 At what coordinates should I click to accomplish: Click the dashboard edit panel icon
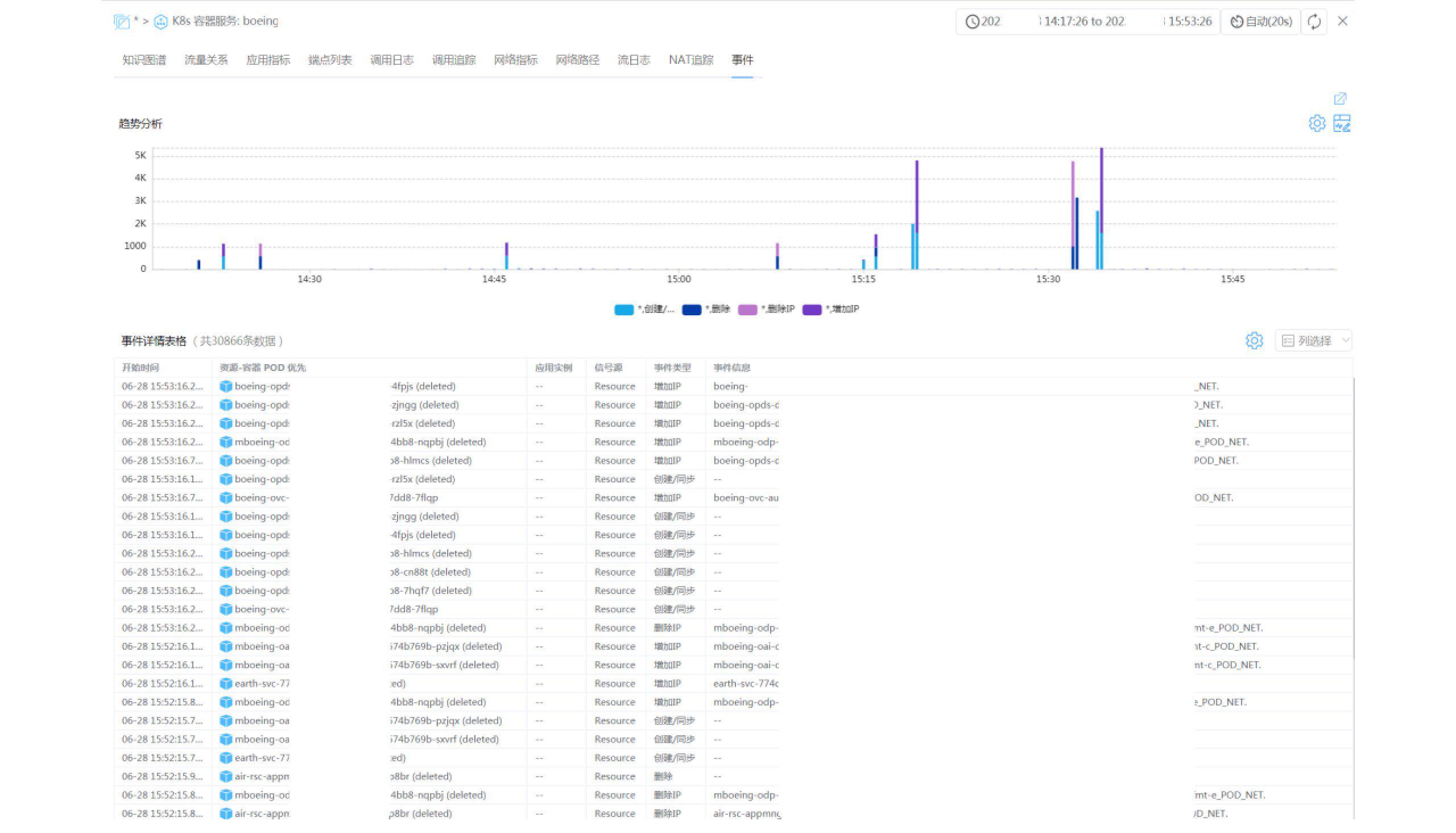point(1342,123)
